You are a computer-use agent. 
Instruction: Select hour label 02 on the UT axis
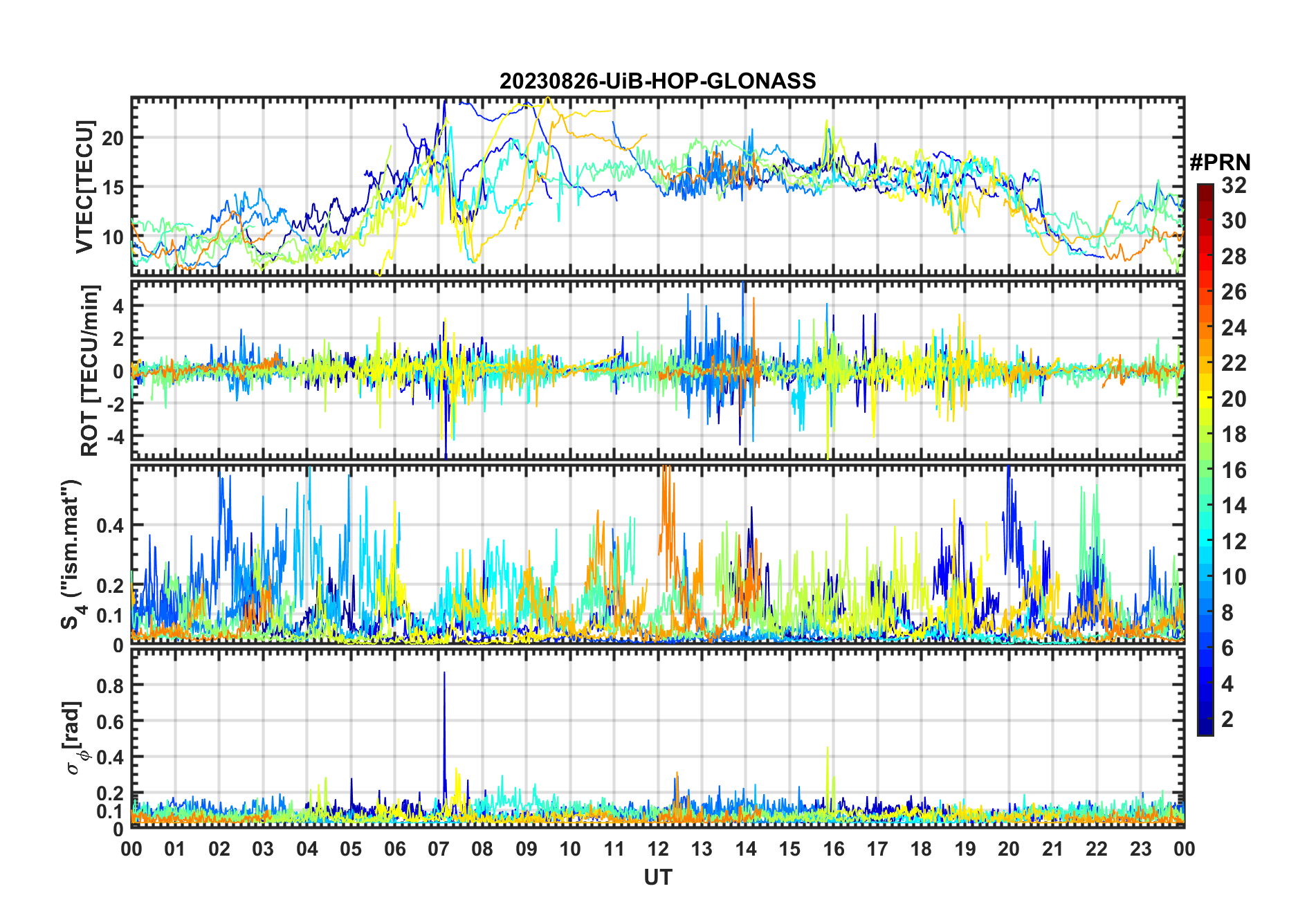pyautogui.click(x=219, y=849)
